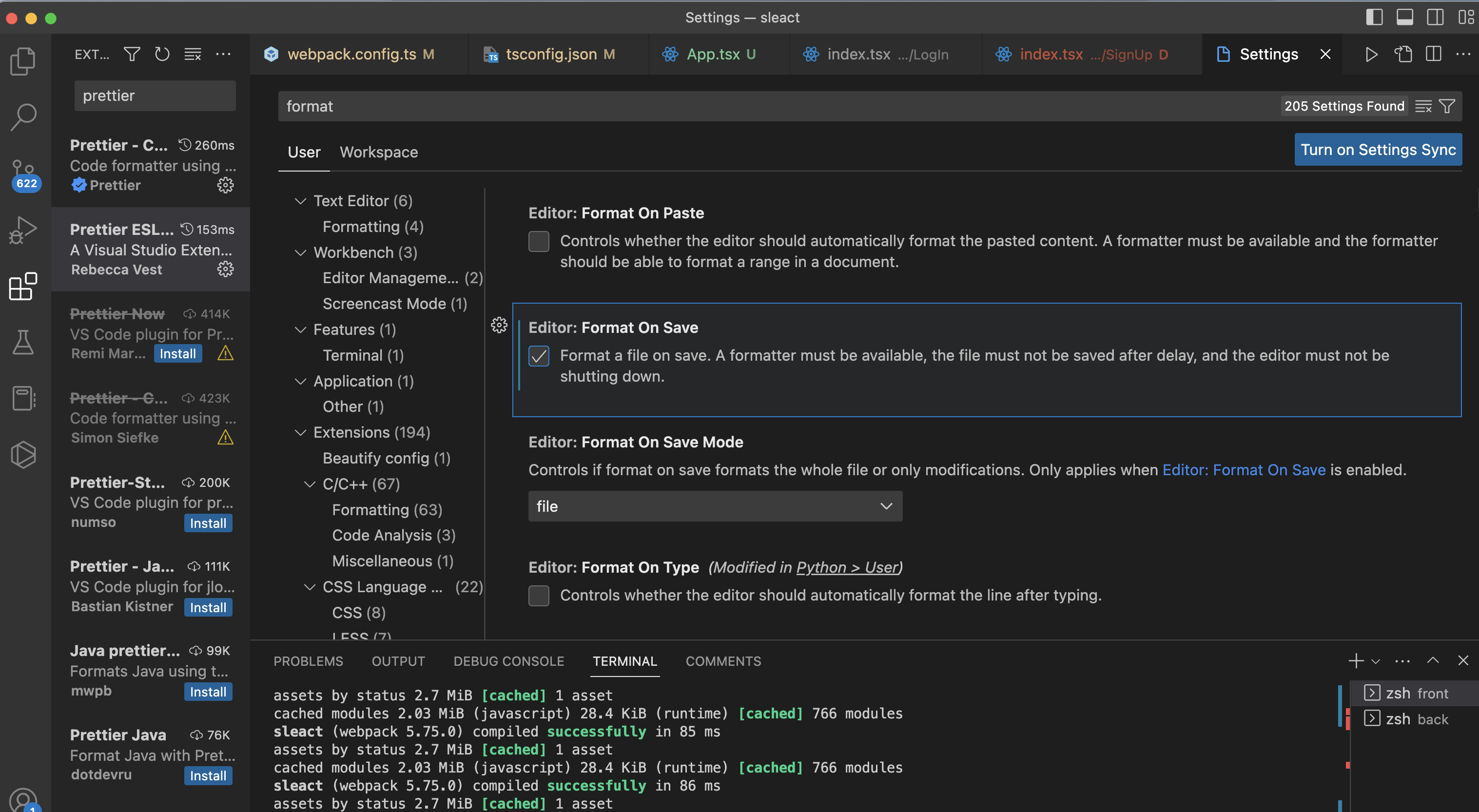Enable Format On Type
This screenshot has height=812, width=1479.
(539, 596)
